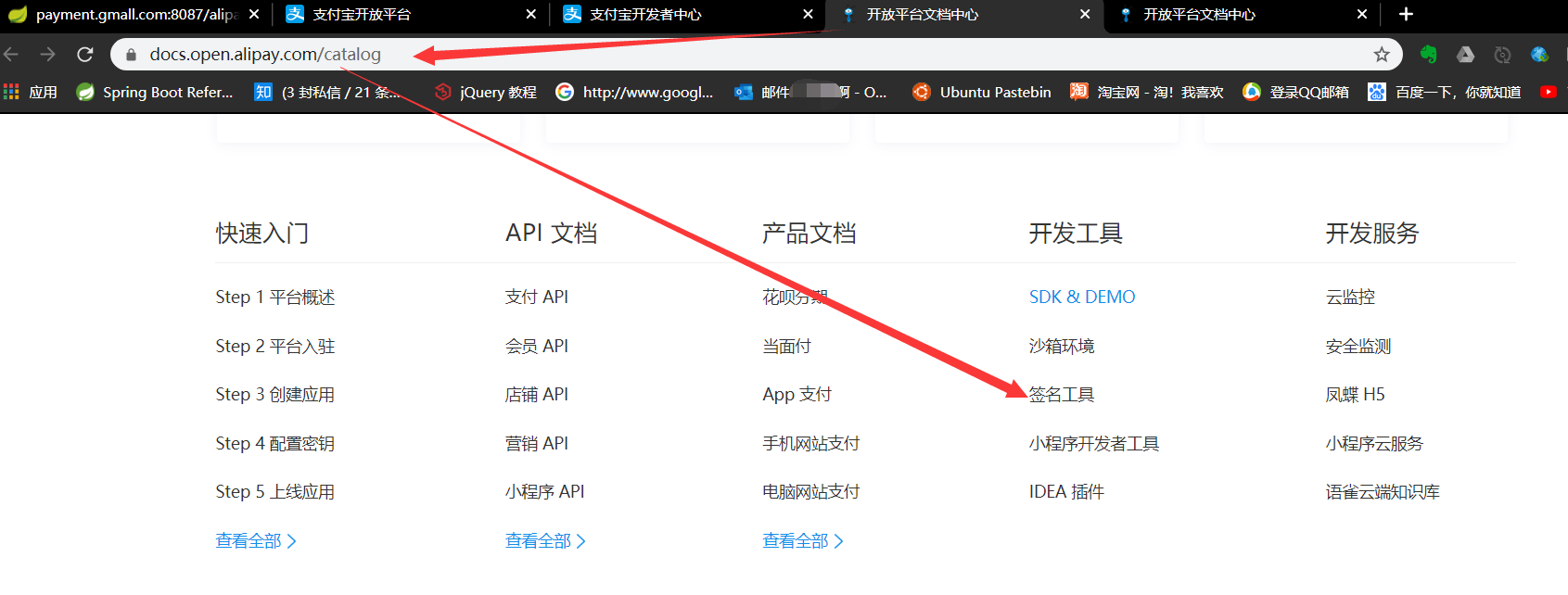The height and width of the screenshot is (595, 1568).
Task: Open the 安全监测 service link
Action: [1358, 347]
